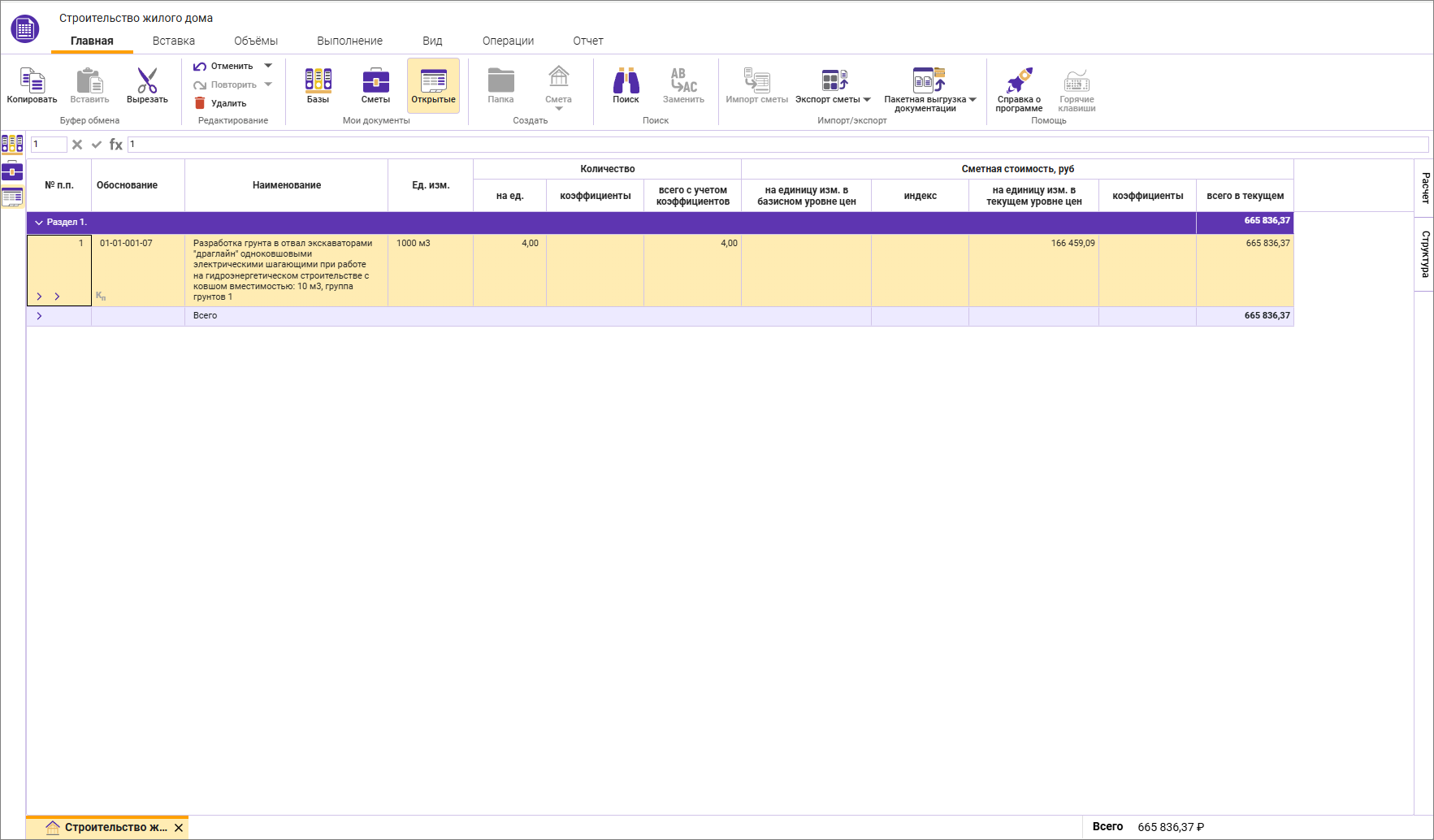Click the Cut (Вырезать) scissors icon

coord(147,81)
